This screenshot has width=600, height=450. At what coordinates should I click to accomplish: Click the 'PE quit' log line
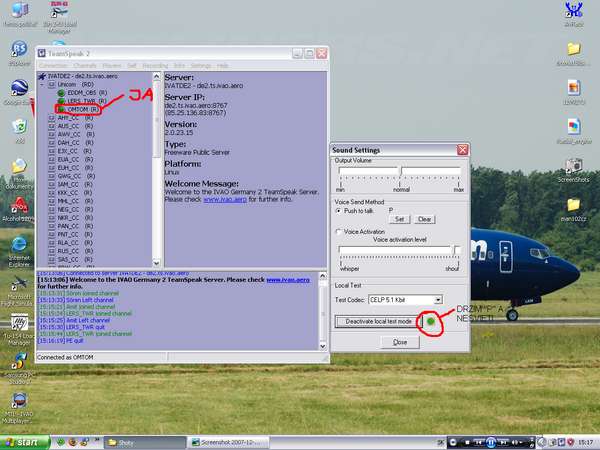tap(60, 341)
